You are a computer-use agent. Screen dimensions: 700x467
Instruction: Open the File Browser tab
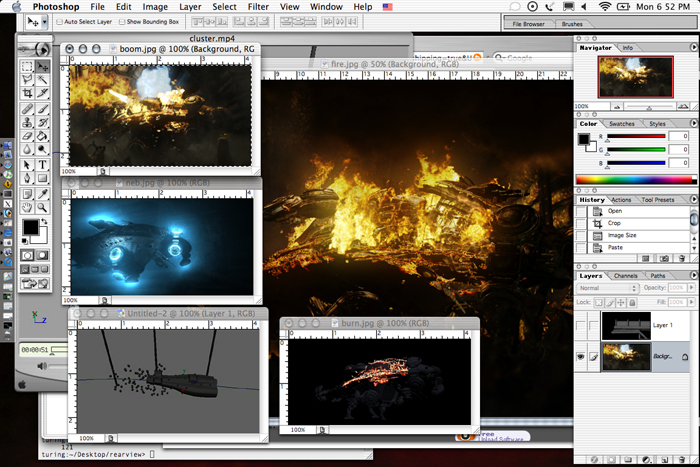click(528, 24)
